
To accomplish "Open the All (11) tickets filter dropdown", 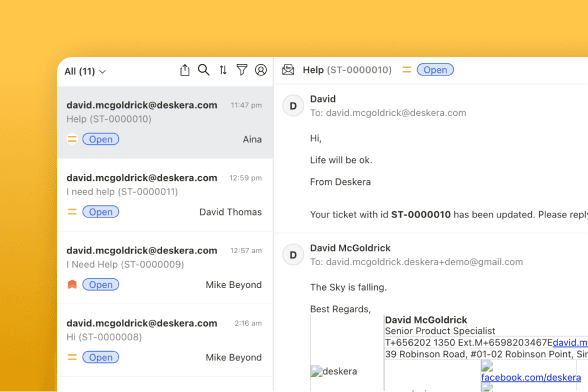I will click(x=85, y=71).
